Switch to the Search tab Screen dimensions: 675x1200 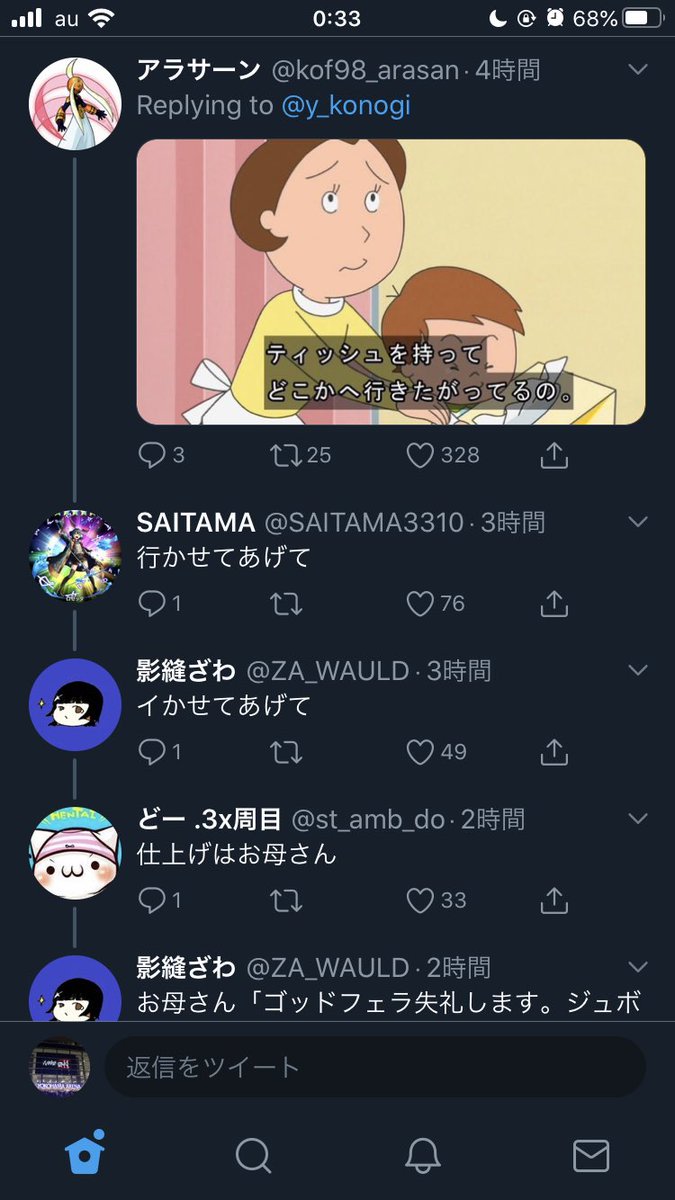(253, 1155)
